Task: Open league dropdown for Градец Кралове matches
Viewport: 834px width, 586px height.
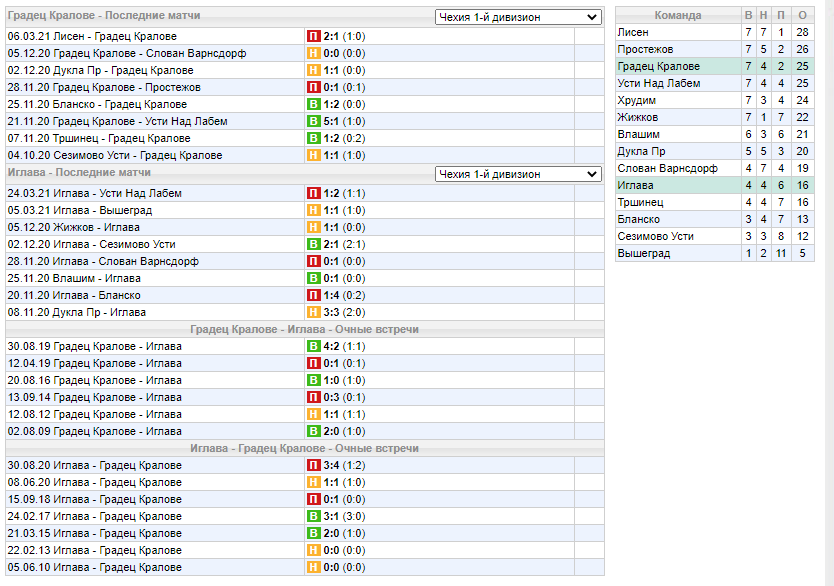Action: [x=518, y=17]
